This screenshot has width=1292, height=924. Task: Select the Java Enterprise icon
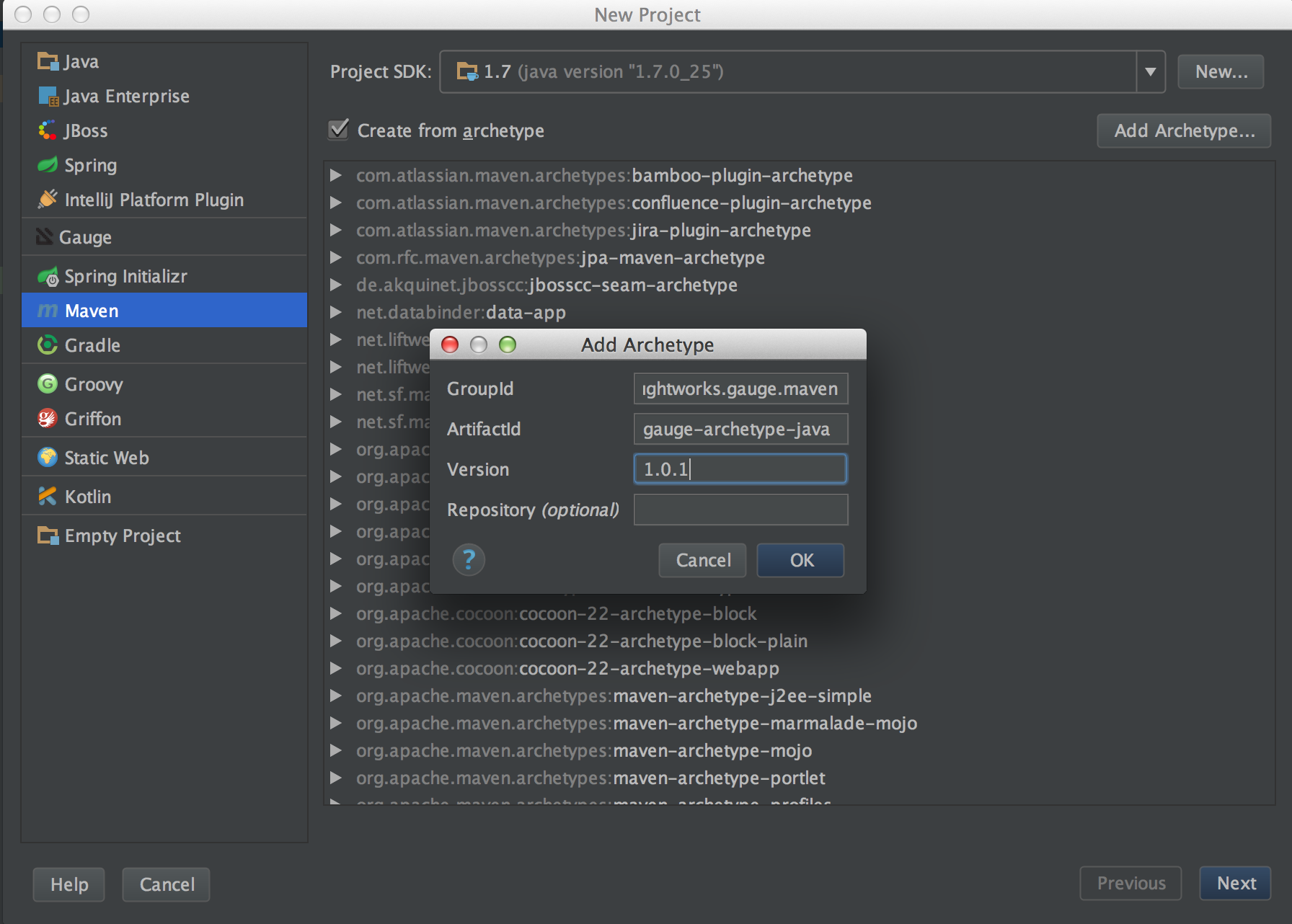click(x=48, y=96)
